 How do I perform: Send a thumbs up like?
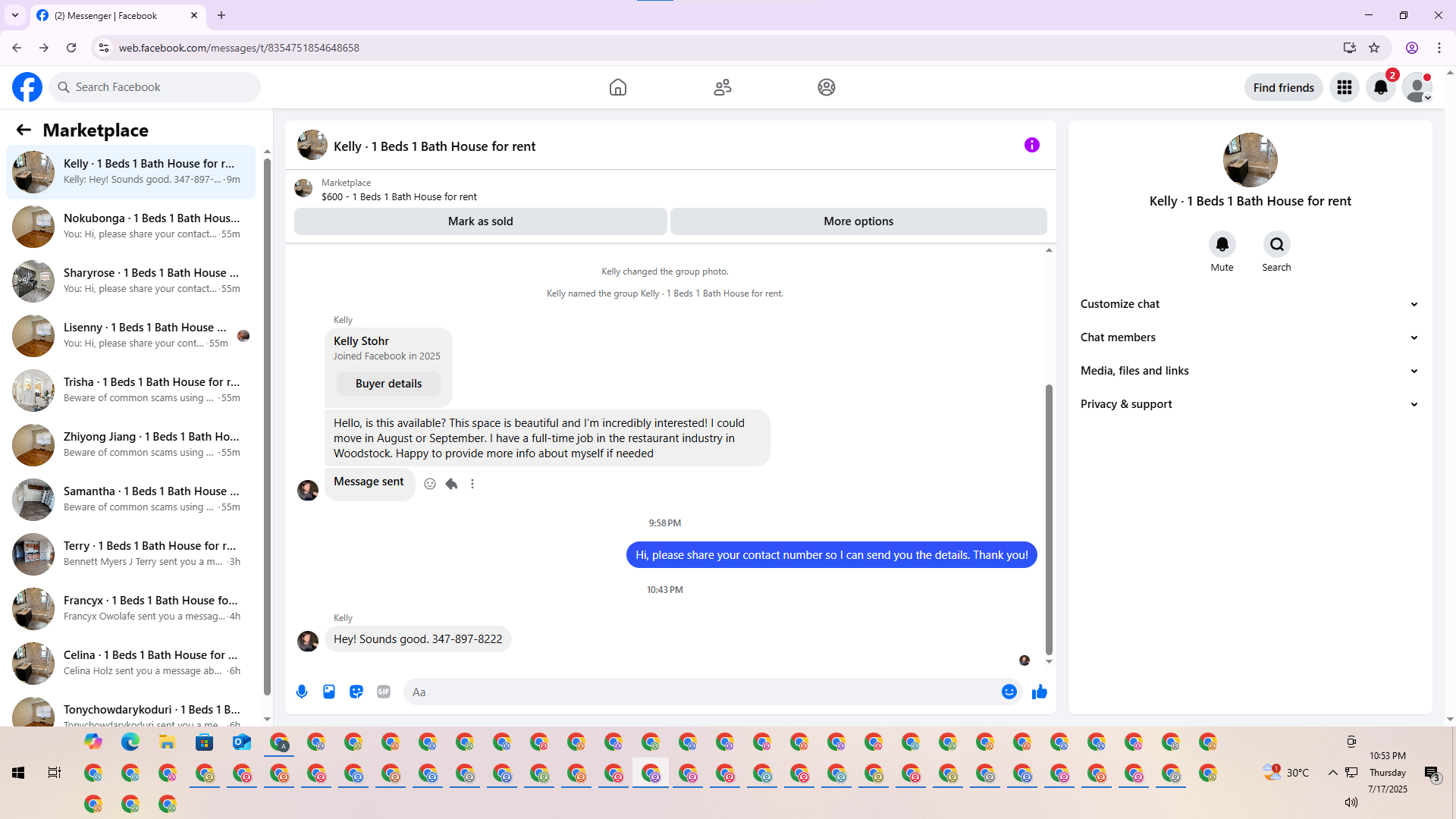point(1040,692)
